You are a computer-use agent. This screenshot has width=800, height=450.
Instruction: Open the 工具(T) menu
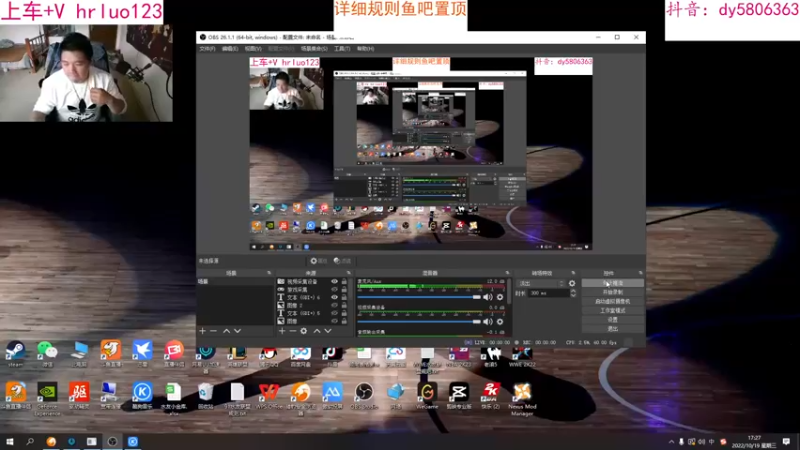[342, 48]
